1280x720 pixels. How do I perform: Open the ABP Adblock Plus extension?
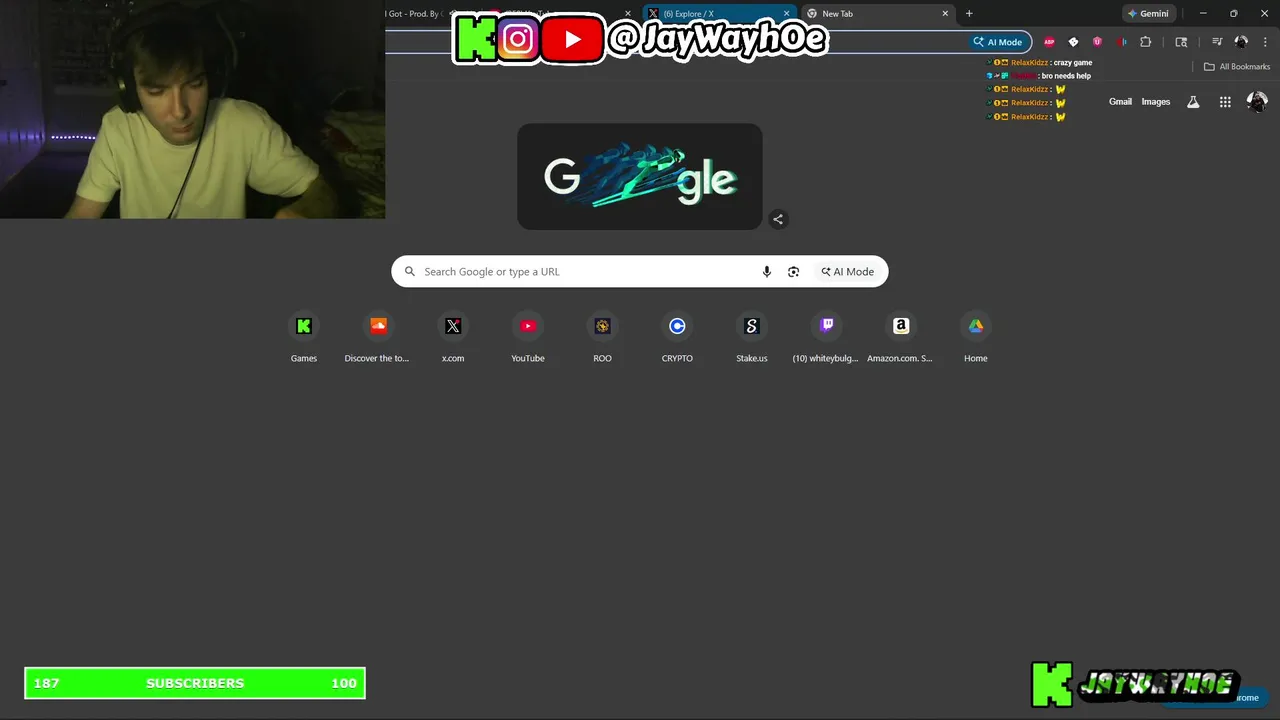point(1049,42)
